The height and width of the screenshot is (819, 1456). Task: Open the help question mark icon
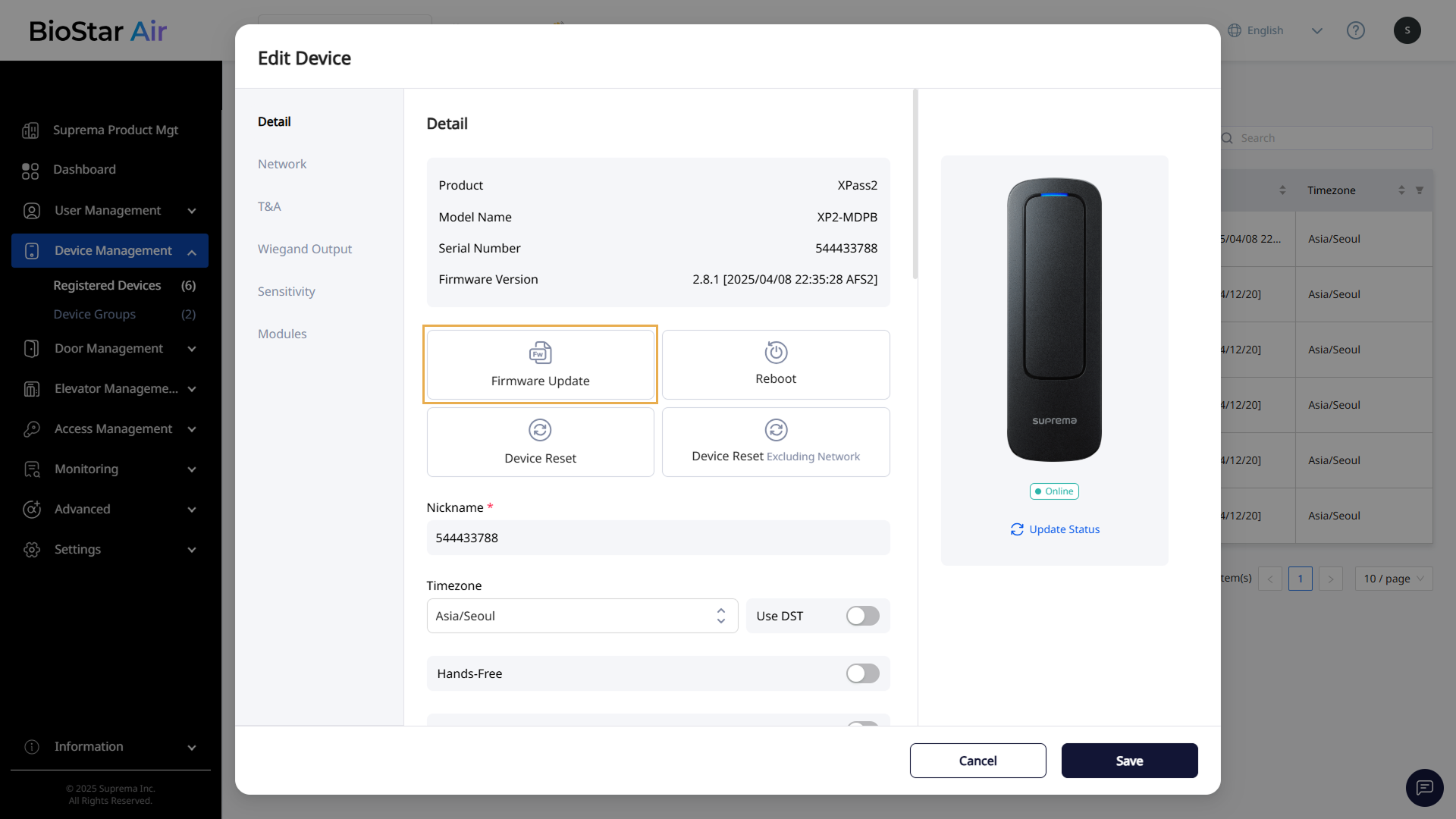[x=1355, y=30]
